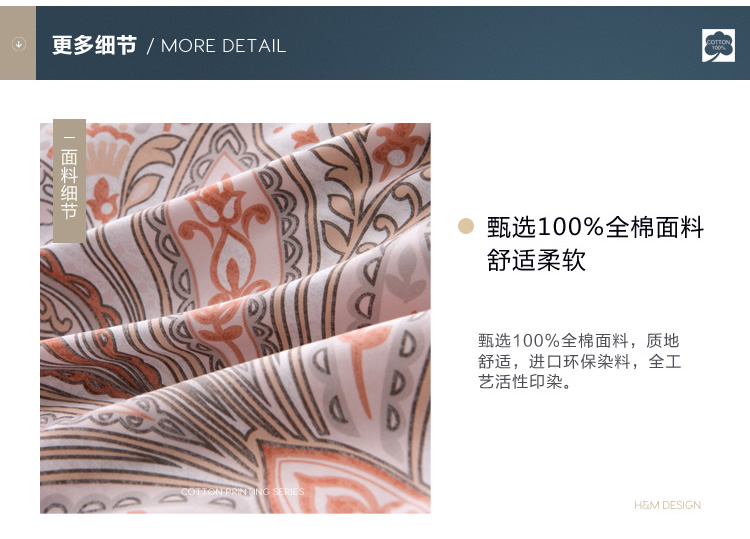Click the MORE DETAIL heading text
This screenshot has height=539, width=750.
click(x=223, y=46)
